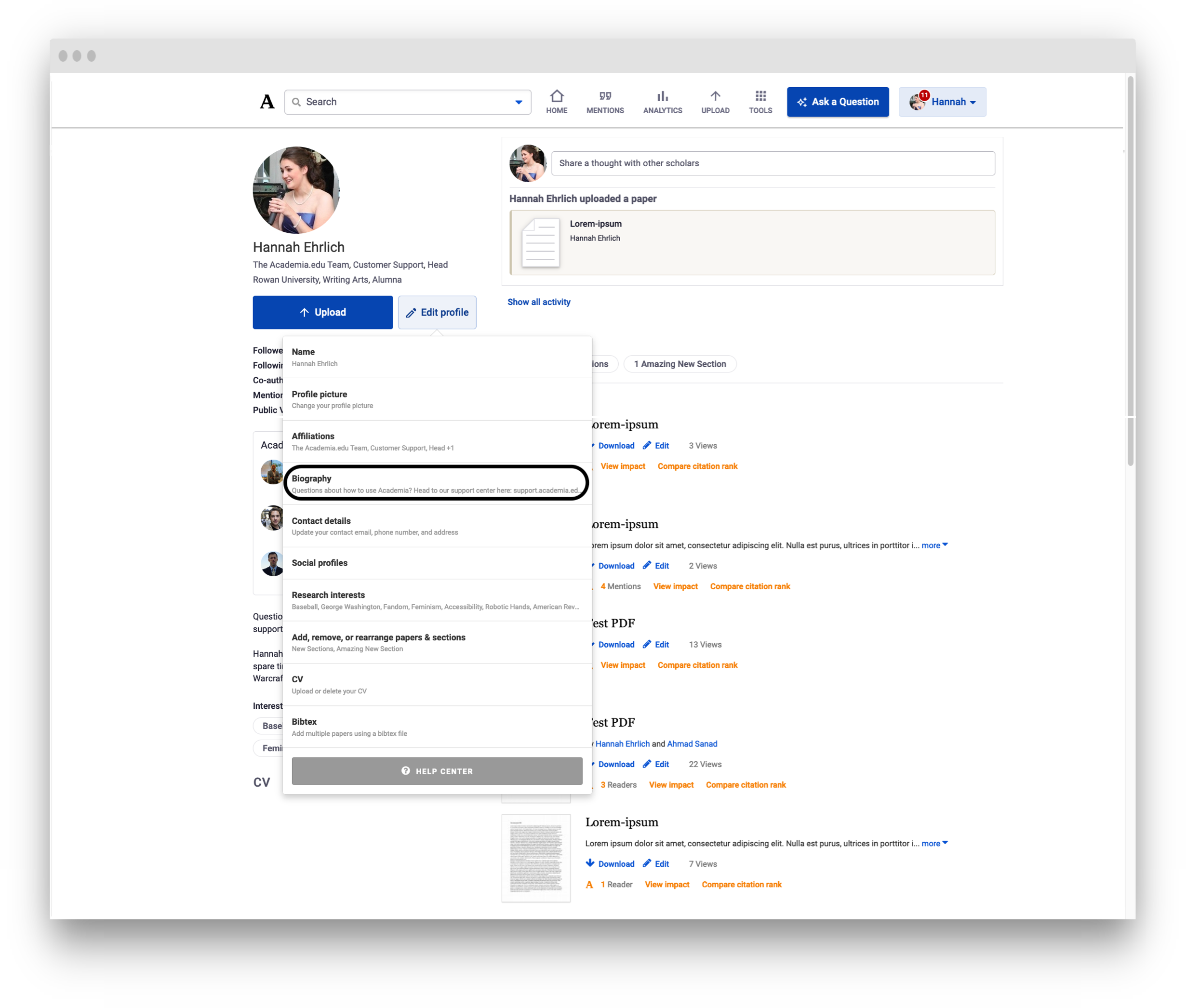Expand the search box dropdown arrow
1186x1008 pixels.
point(519,102)
